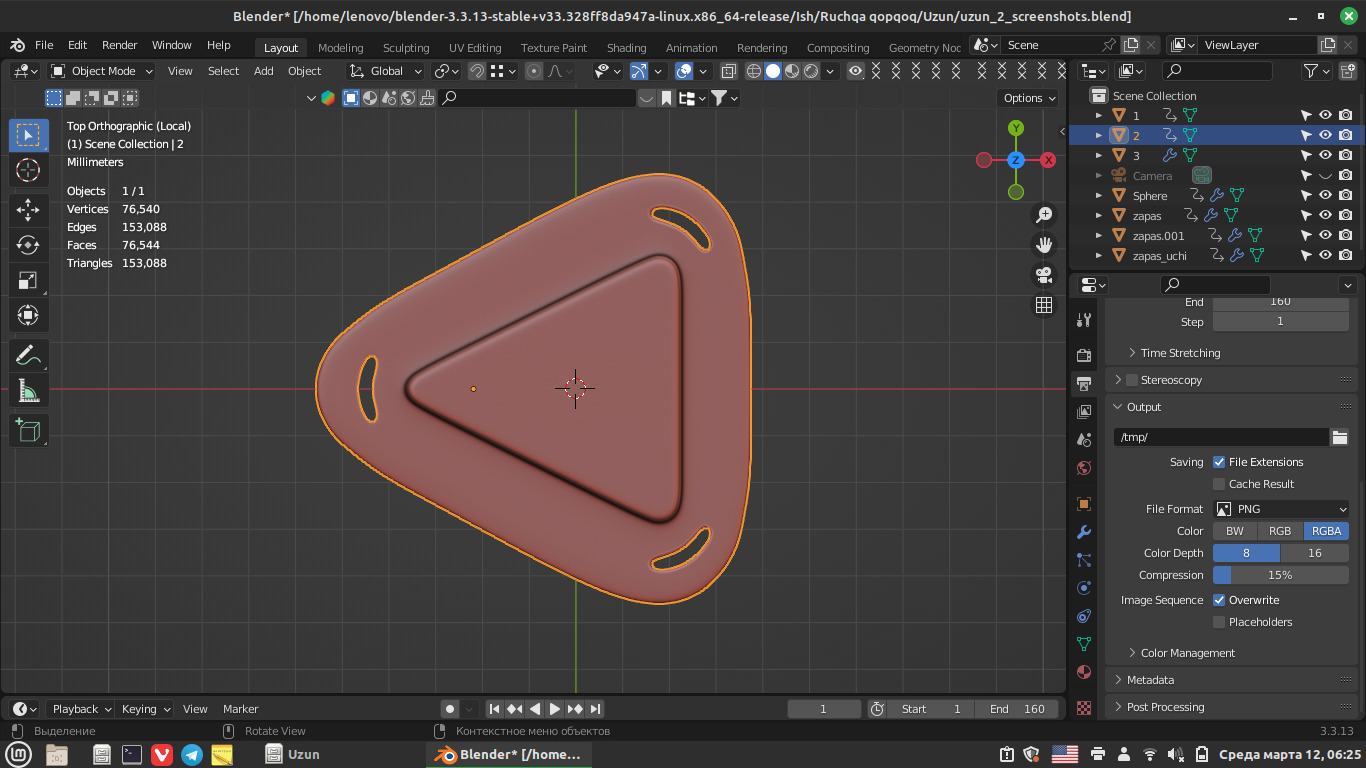Viewport: 1366px width, 768px height.
Task: Open the Object properties tab
Action: [1084, 504]
